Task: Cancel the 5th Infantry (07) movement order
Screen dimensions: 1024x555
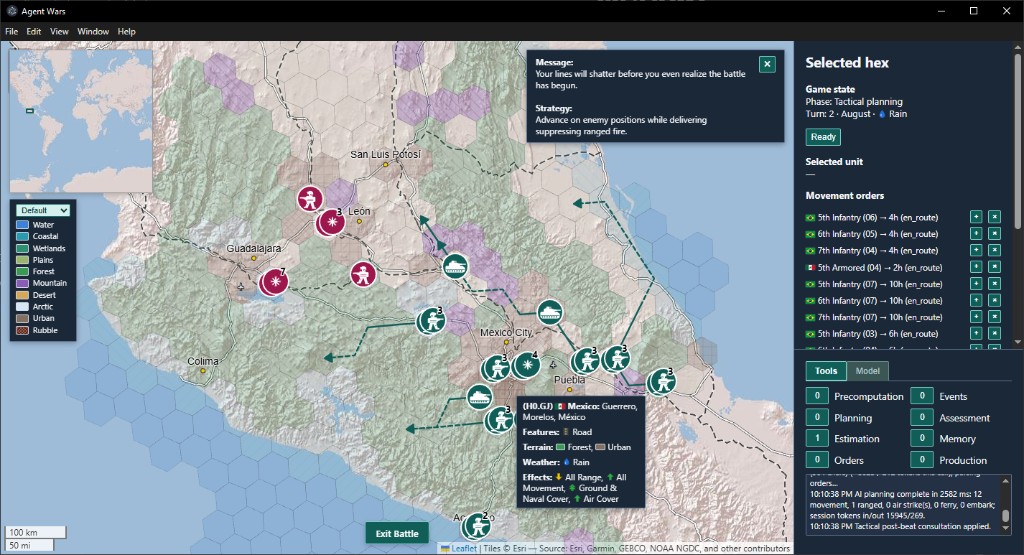Action: point(994,283)
